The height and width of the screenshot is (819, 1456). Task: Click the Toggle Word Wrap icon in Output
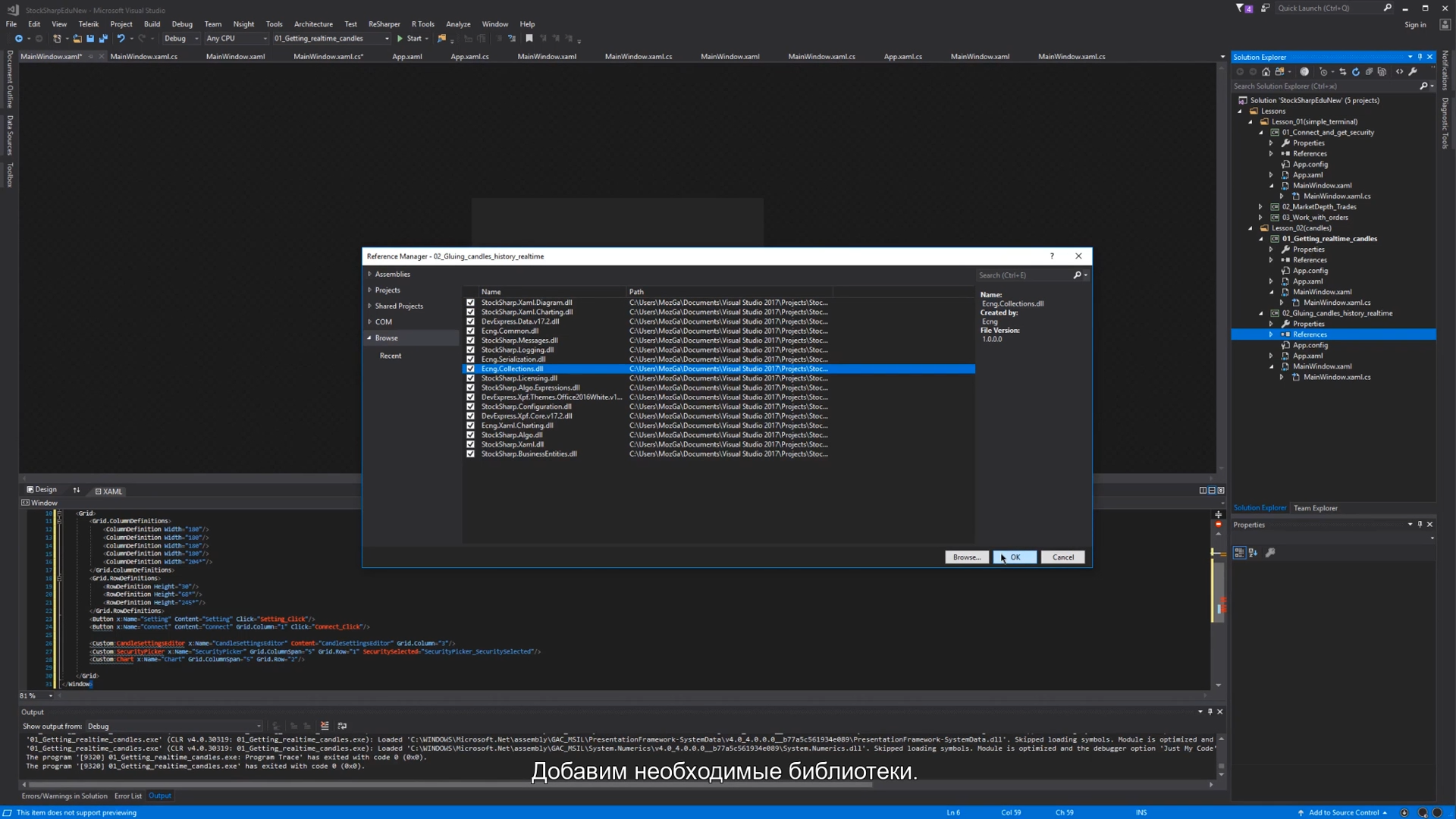342,726
